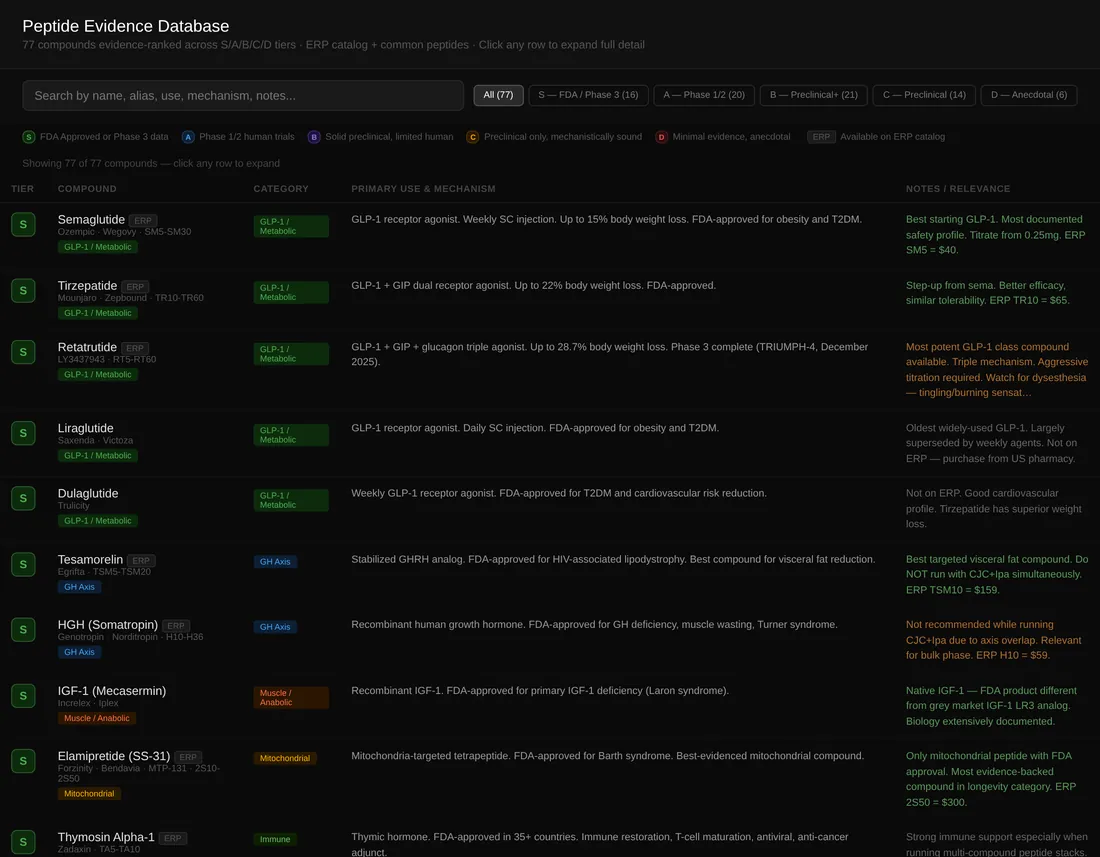Click the Mitochondrial tag under Elamipretide name
The image size is (1100, 857).
pyautogui.click(x=89, y=794)
